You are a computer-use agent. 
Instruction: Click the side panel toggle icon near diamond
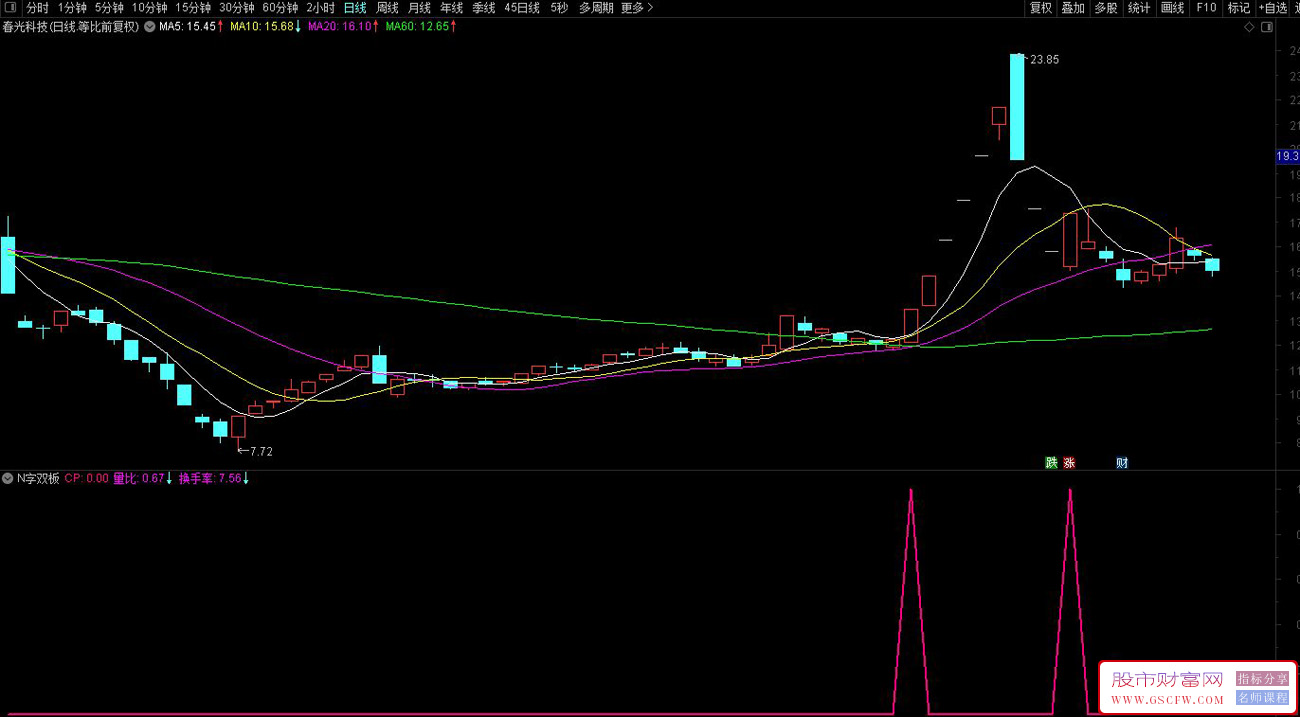coord(1265,27)
